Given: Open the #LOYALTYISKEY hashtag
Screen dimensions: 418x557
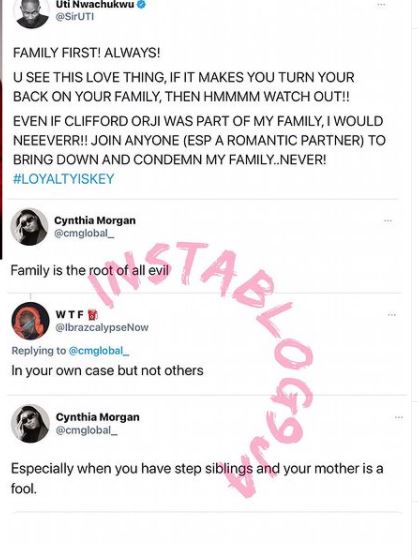Looking at the screenshot, I should [64, 179].
